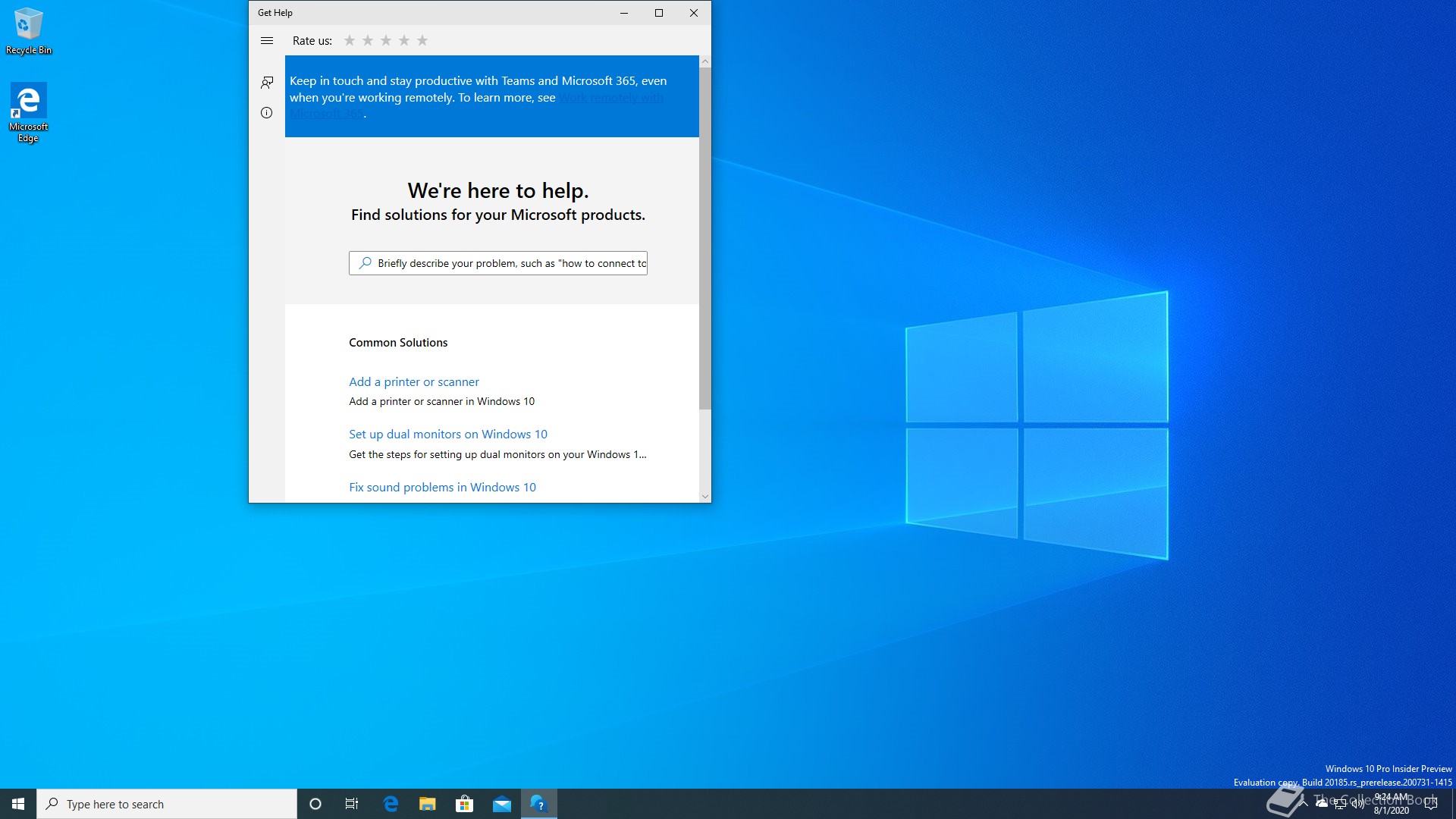Click the 'Get the steps for setting up dual monitors' description
The height and width of the screenshot is (819, 1456).
[x=497, y=454]
